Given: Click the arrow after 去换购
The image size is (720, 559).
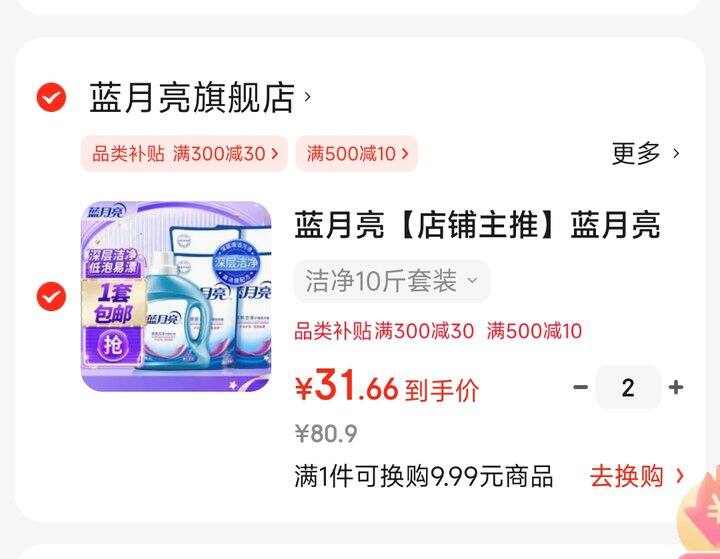Looking at the screenshot, I should (x=680, y=476).
